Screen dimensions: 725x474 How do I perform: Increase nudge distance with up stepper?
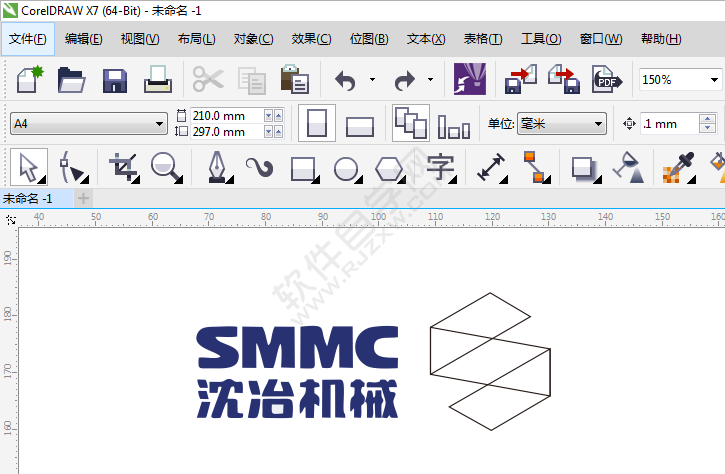pyautogui.click(x=707, y=119)
